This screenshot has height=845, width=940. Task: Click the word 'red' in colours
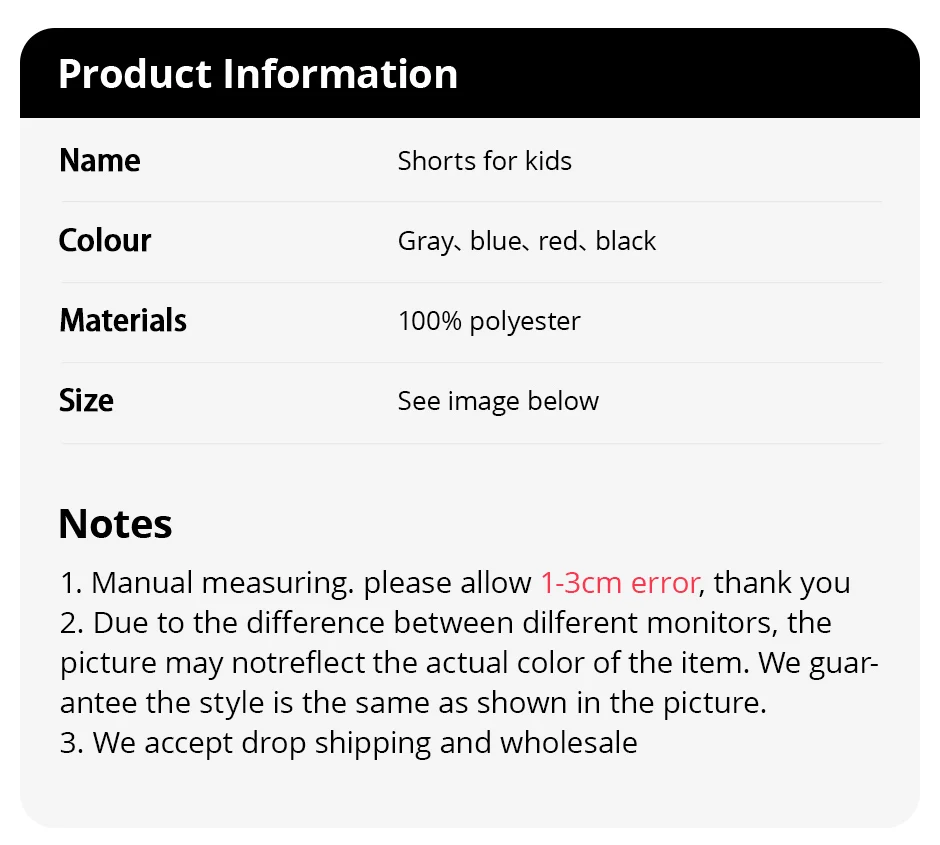(558, 241)
